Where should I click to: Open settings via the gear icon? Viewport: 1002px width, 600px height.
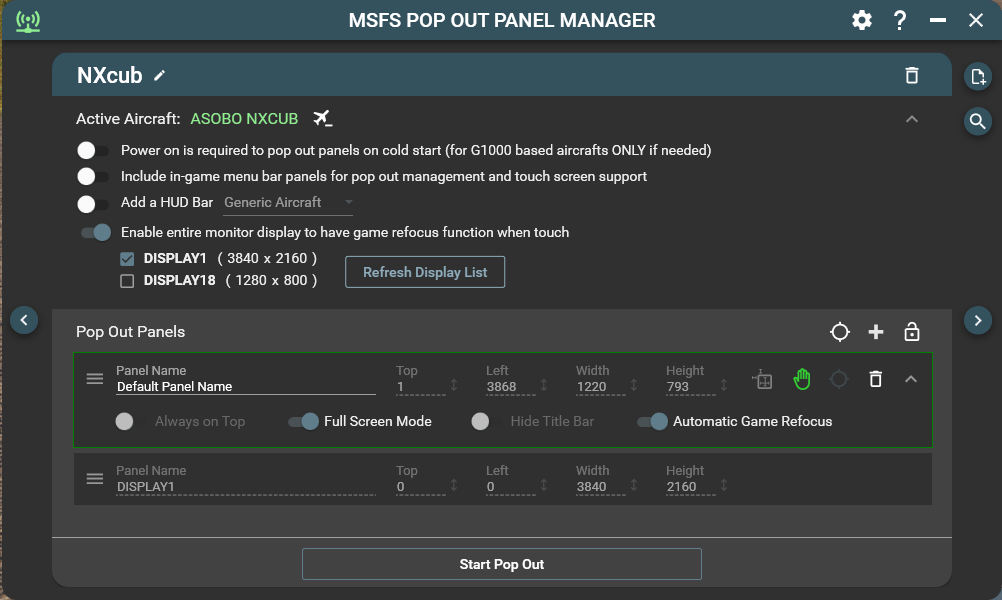pyautogui.click(x=861, y=20)
